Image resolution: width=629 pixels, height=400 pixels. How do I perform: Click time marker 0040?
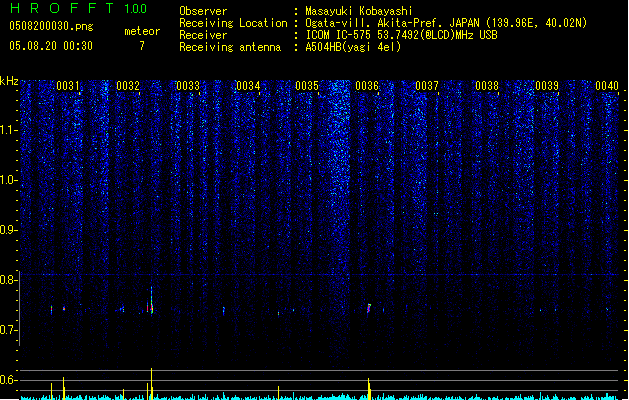tap(607, 86)
